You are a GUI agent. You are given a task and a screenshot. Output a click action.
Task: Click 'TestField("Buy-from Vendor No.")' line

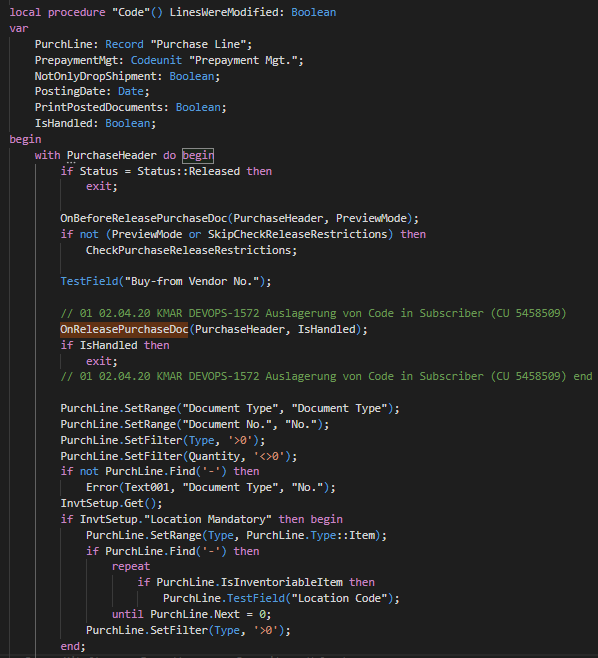pos(166,281)
